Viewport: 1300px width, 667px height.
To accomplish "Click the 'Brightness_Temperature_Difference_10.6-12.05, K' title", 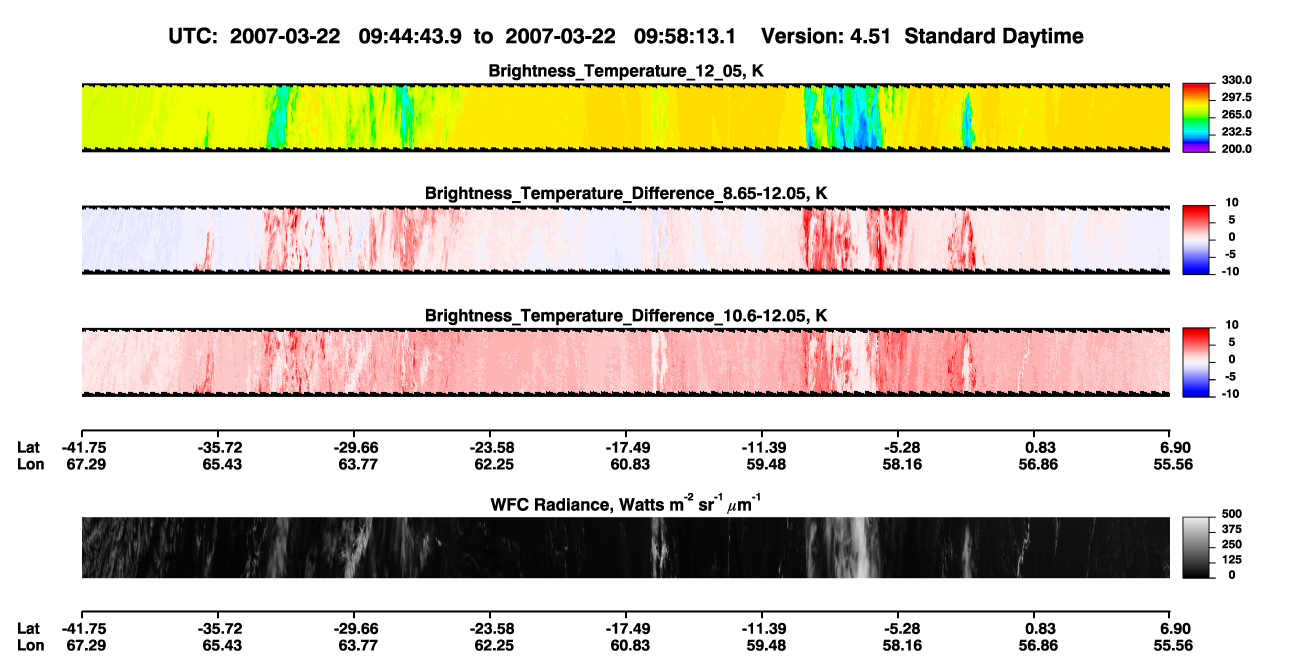I will [626, 316].
